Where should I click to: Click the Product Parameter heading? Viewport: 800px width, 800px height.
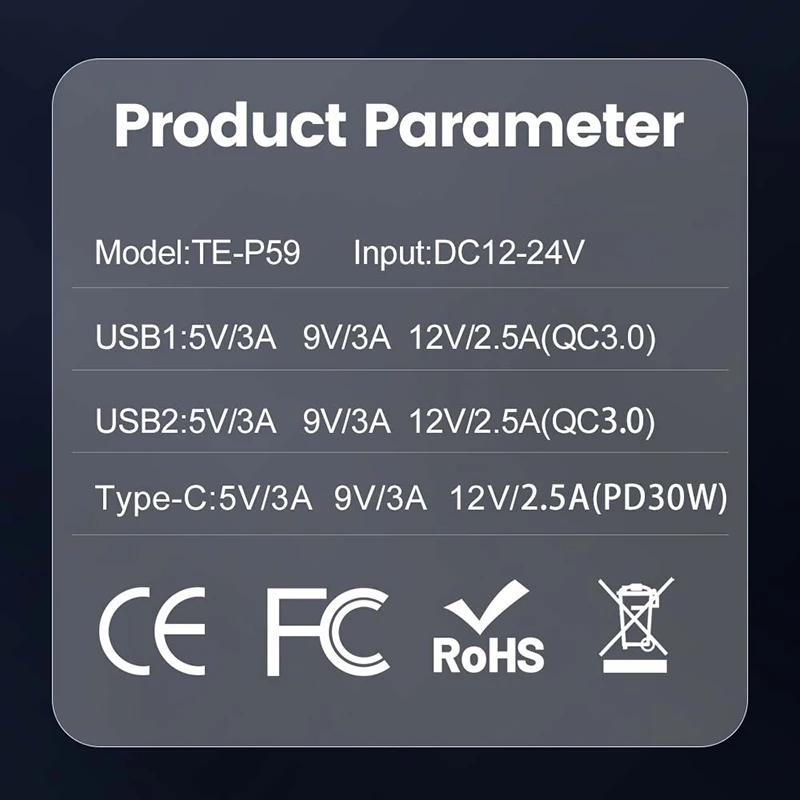pyautogui.click(x=399, y=125)
